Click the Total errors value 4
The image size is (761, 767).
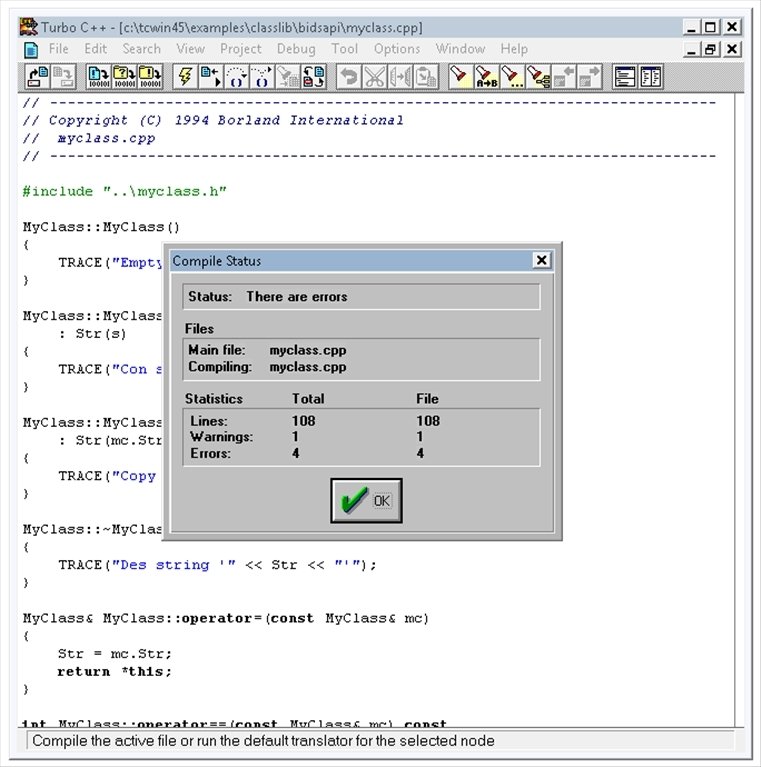point(296,453)
